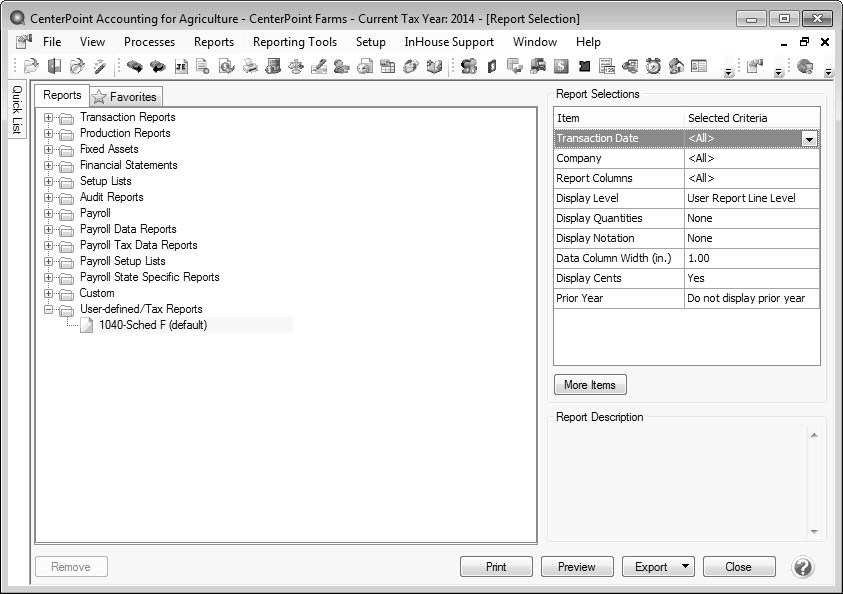The width and height of the screenshot is (843, 594).
Task: Click the check with pen toolbar icon
Action: tap(319, 66)
